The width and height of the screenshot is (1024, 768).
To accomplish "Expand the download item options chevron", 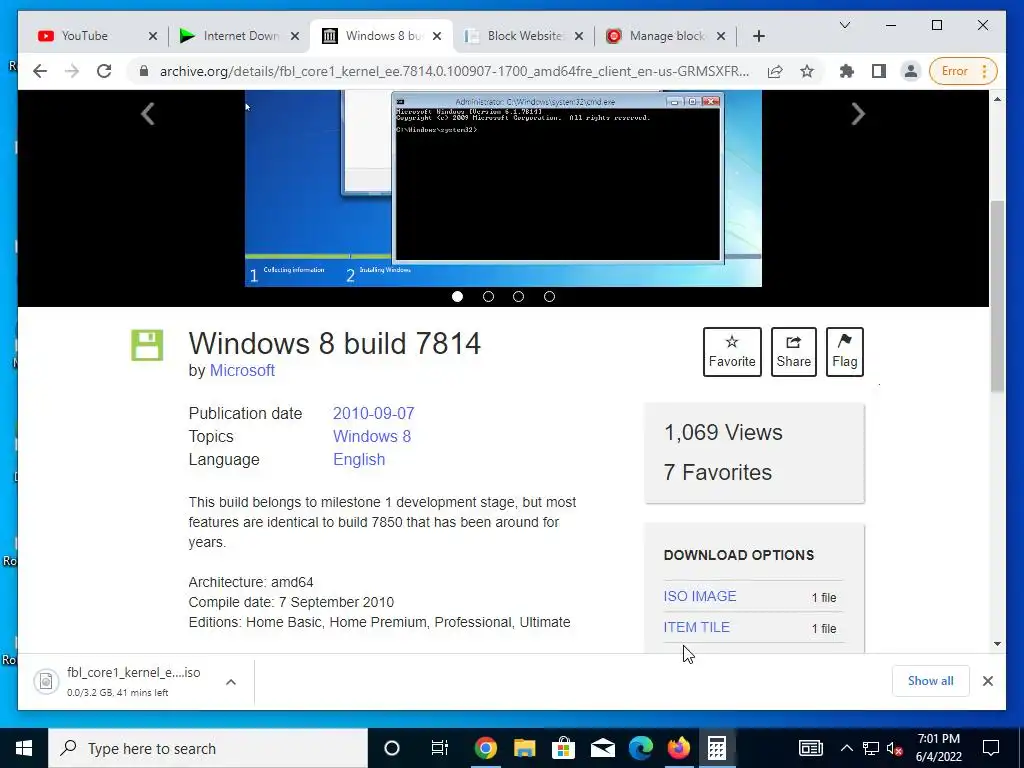I will pos(231,682).
